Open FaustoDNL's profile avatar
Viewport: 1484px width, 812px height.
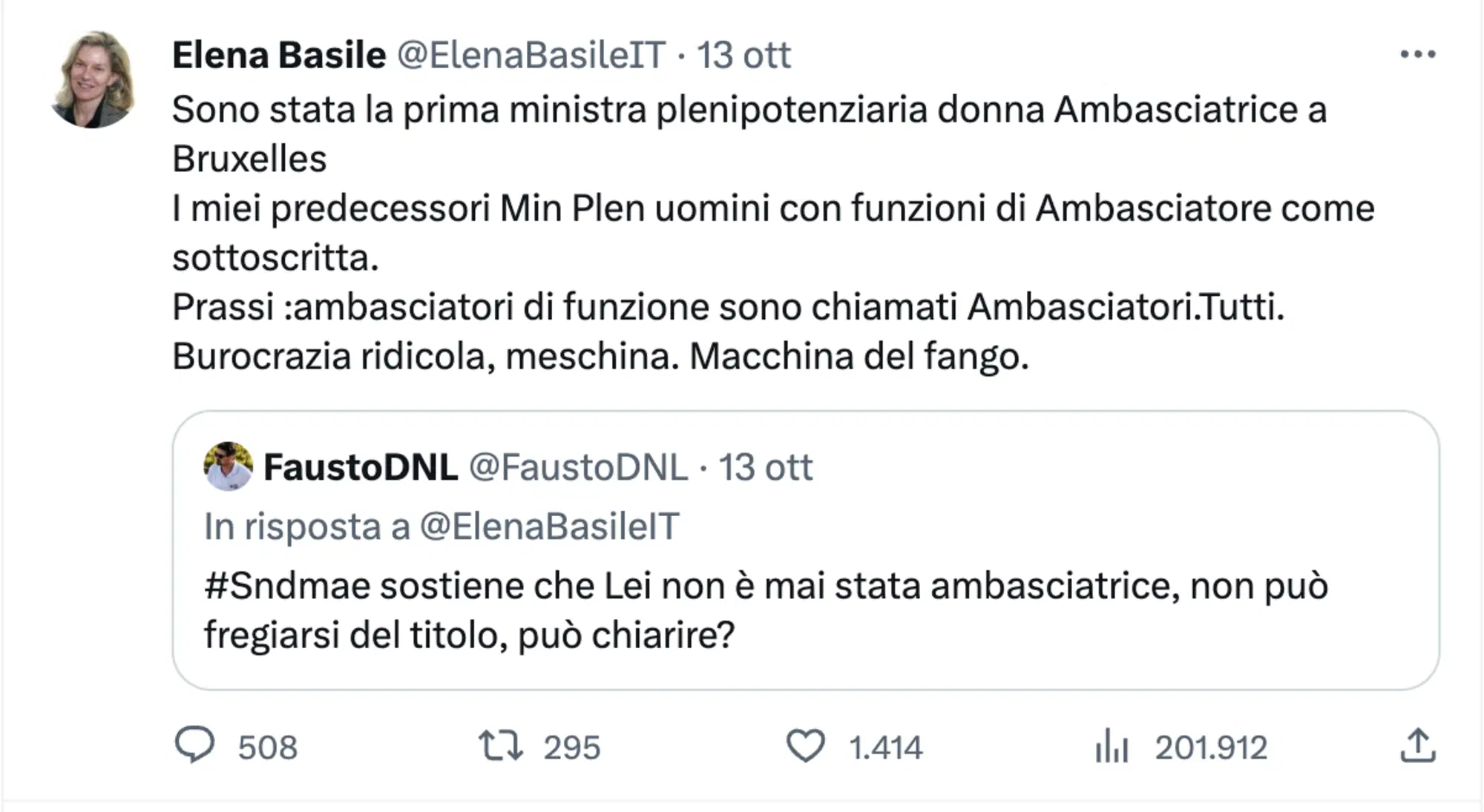(224, 467)
